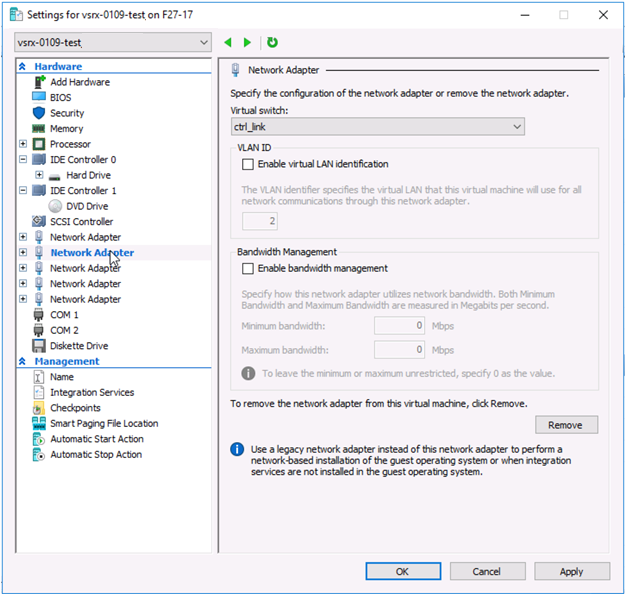The width and height of the screenshot is (625, 594).
Task: Open the Virtual switch ctrl_link dropdown
Action: coord(377,127)
